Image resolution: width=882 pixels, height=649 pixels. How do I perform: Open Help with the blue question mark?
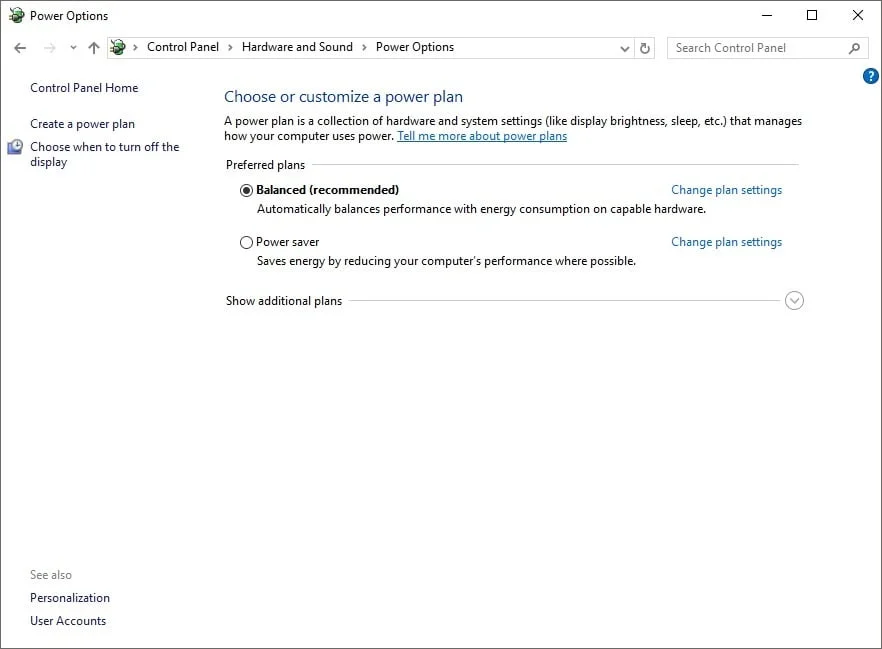870,76
